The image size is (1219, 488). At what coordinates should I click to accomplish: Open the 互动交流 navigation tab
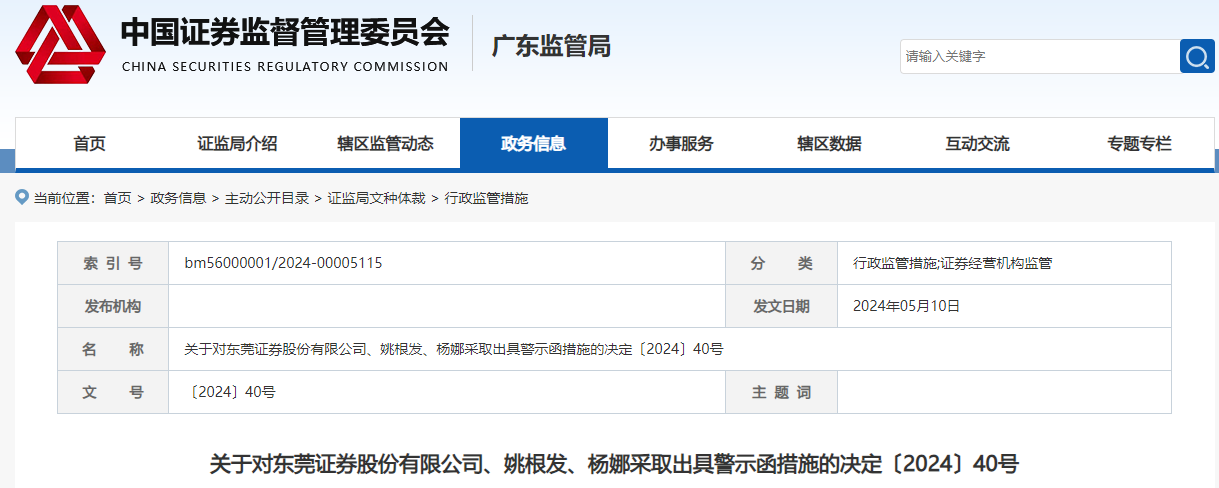click(x=978, y=144)
